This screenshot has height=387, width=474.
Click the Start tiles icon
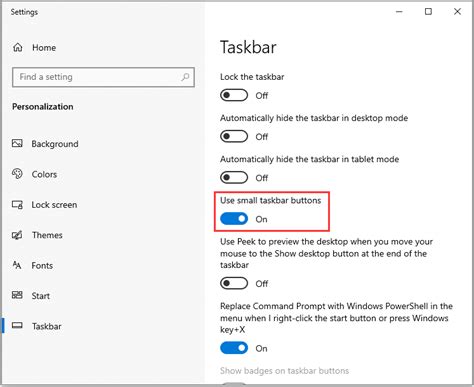tap(17, 295)
